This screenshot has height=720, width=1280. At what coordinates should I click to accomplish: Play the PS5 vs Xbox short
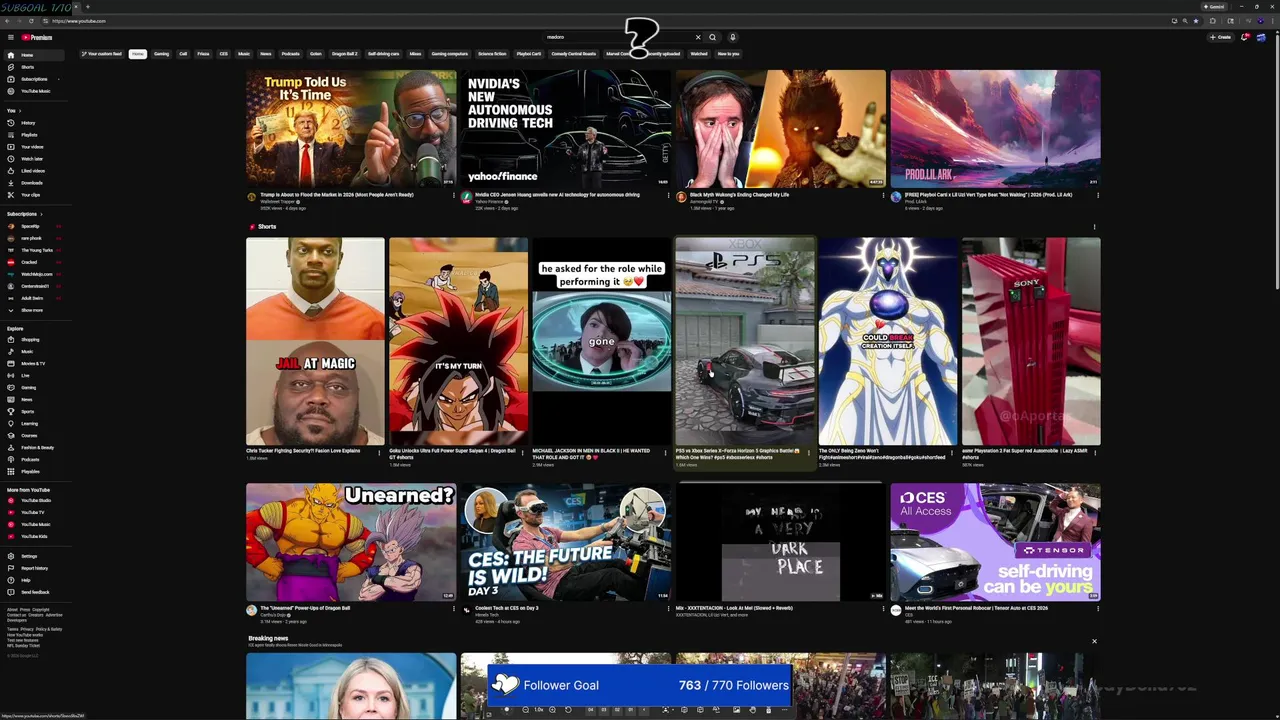pyautogui.click(x=745, y=341)
